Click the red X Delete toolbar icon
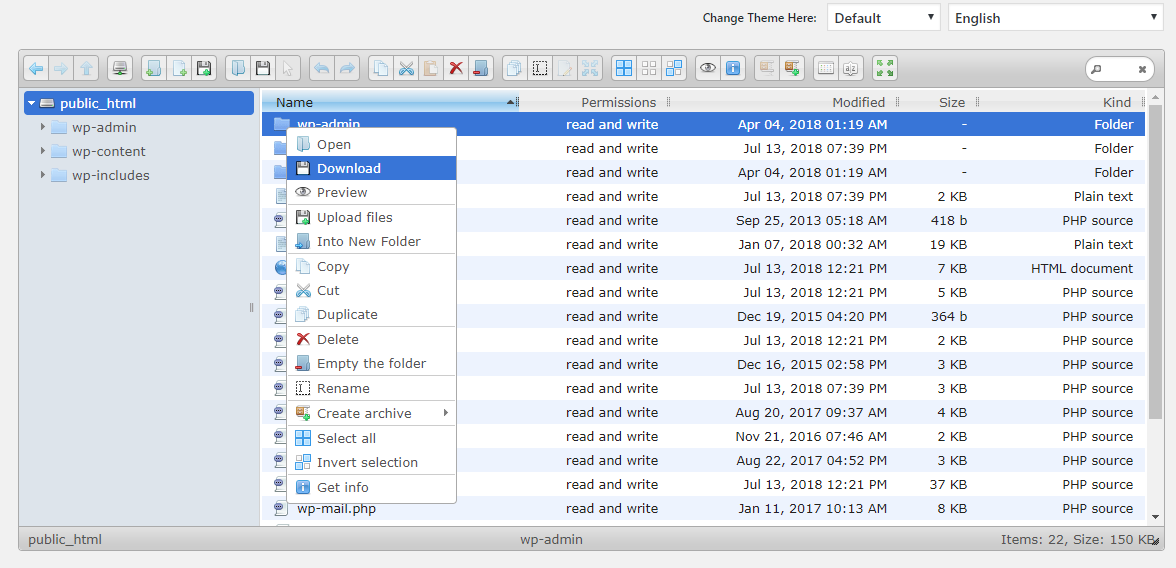The width and height of the screenshot is (1176, 568). tap(456, 68)
